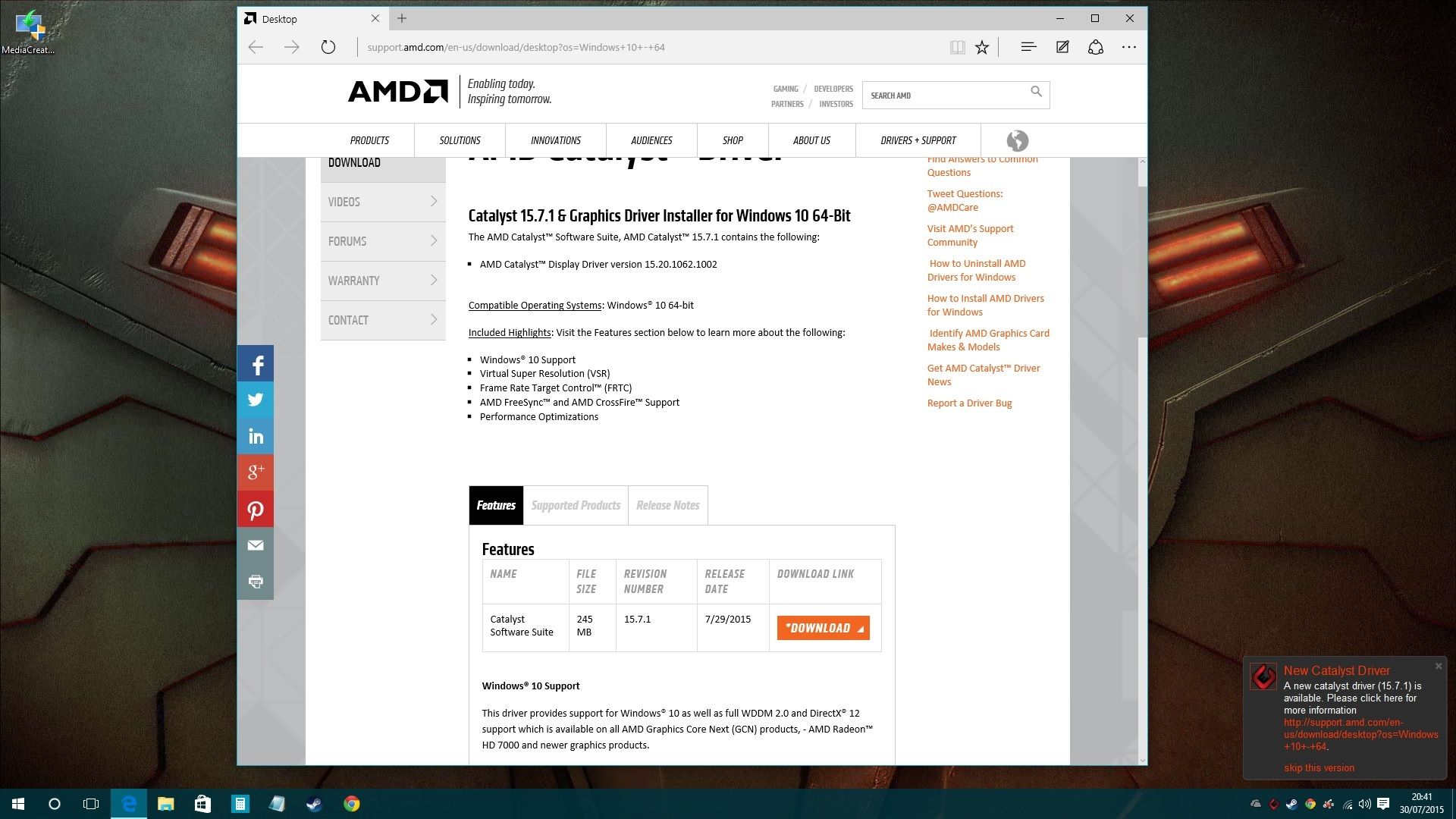This screenshot has height=819, width=1456.
Task: Open the INVESTORS header link
Action: tap(836, 104)
